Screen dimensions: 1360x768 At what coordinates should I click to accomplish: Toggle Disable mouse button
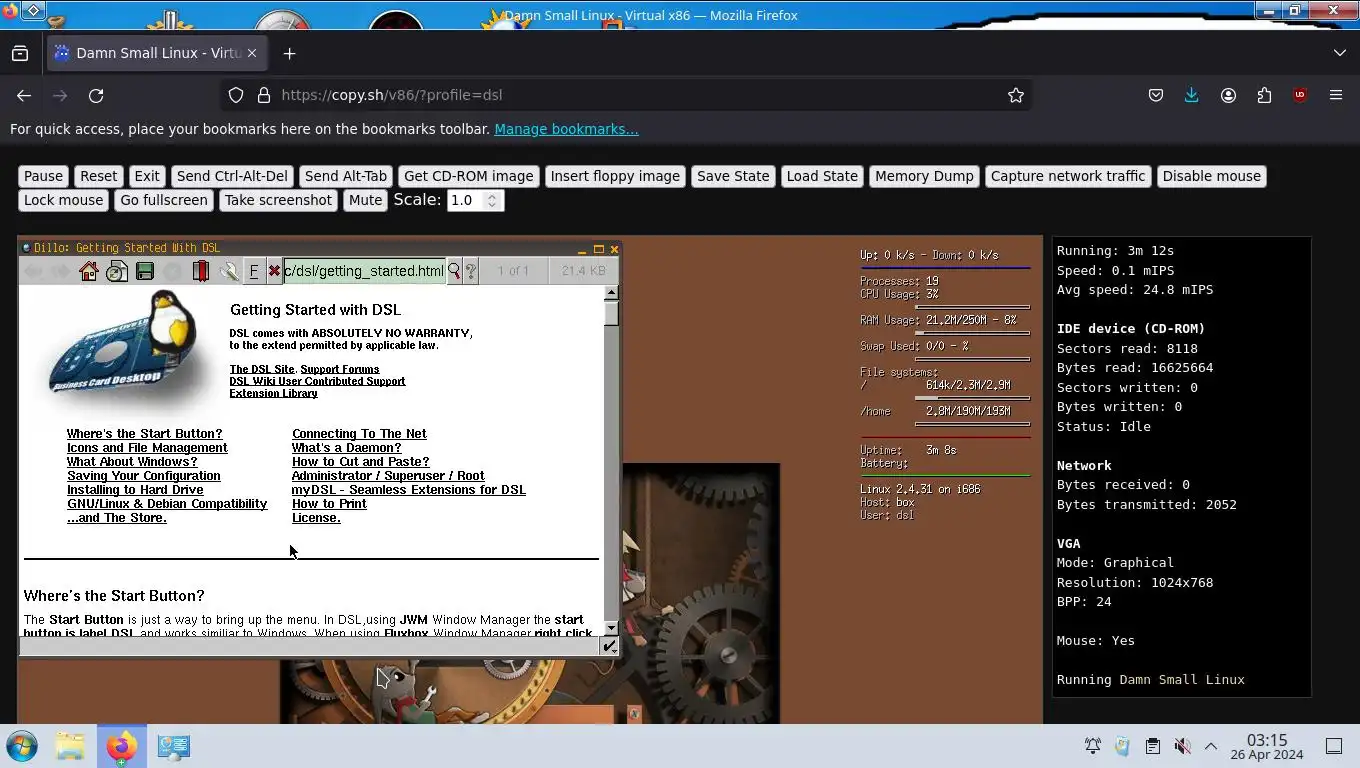(1211, 176)
